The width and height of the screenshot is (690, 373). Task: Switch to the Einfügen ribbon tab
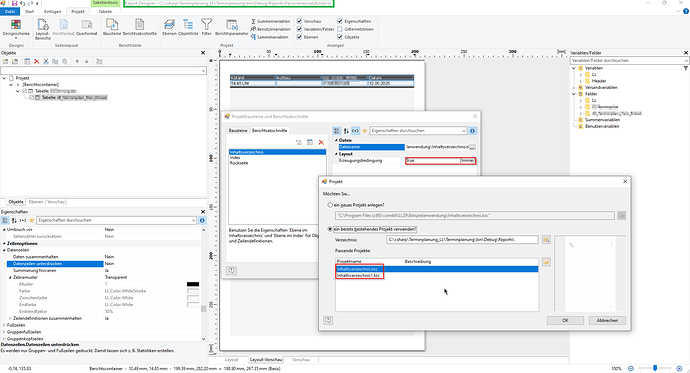[x=52, y=11]
